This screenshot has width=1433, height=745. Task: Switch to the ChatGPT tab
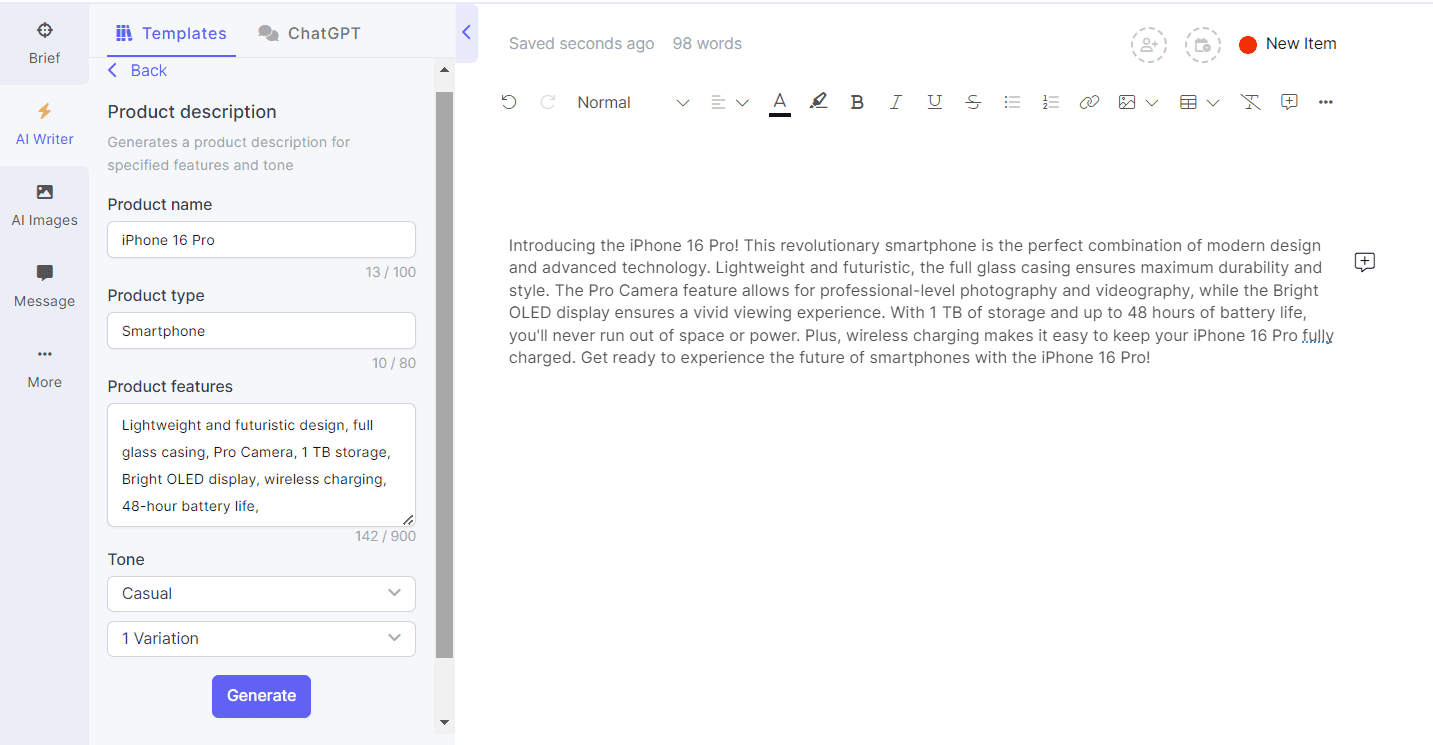309,33
